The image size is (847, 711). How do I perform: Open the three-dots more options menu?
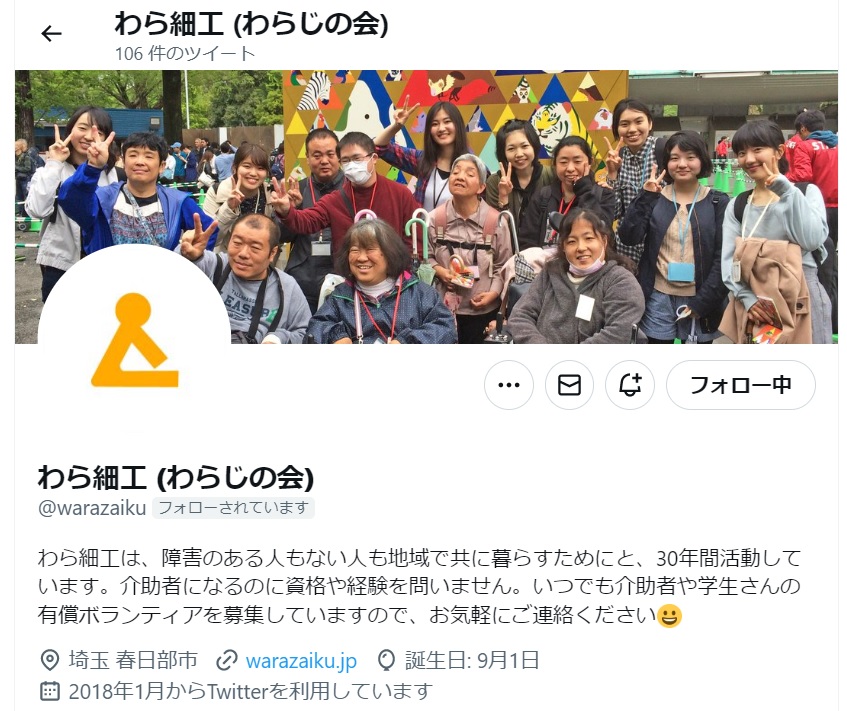509,385
